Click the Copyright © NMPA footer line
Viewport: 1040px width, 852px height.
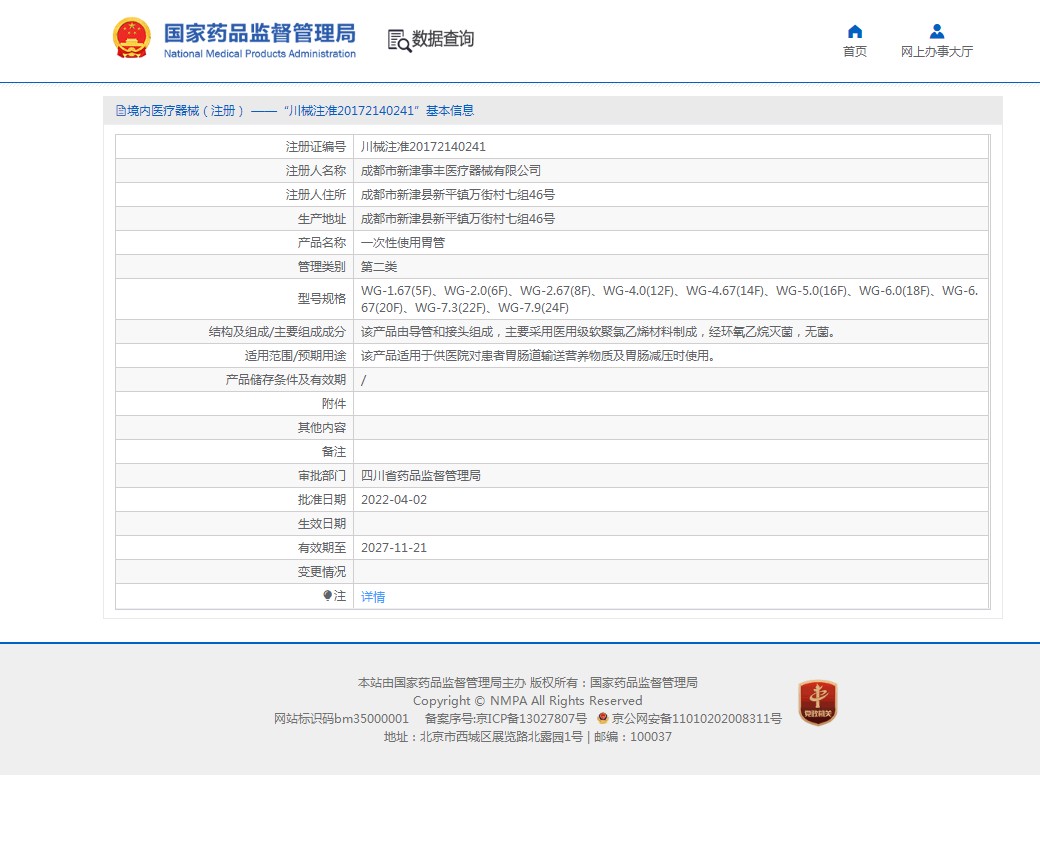pos(527,701)
